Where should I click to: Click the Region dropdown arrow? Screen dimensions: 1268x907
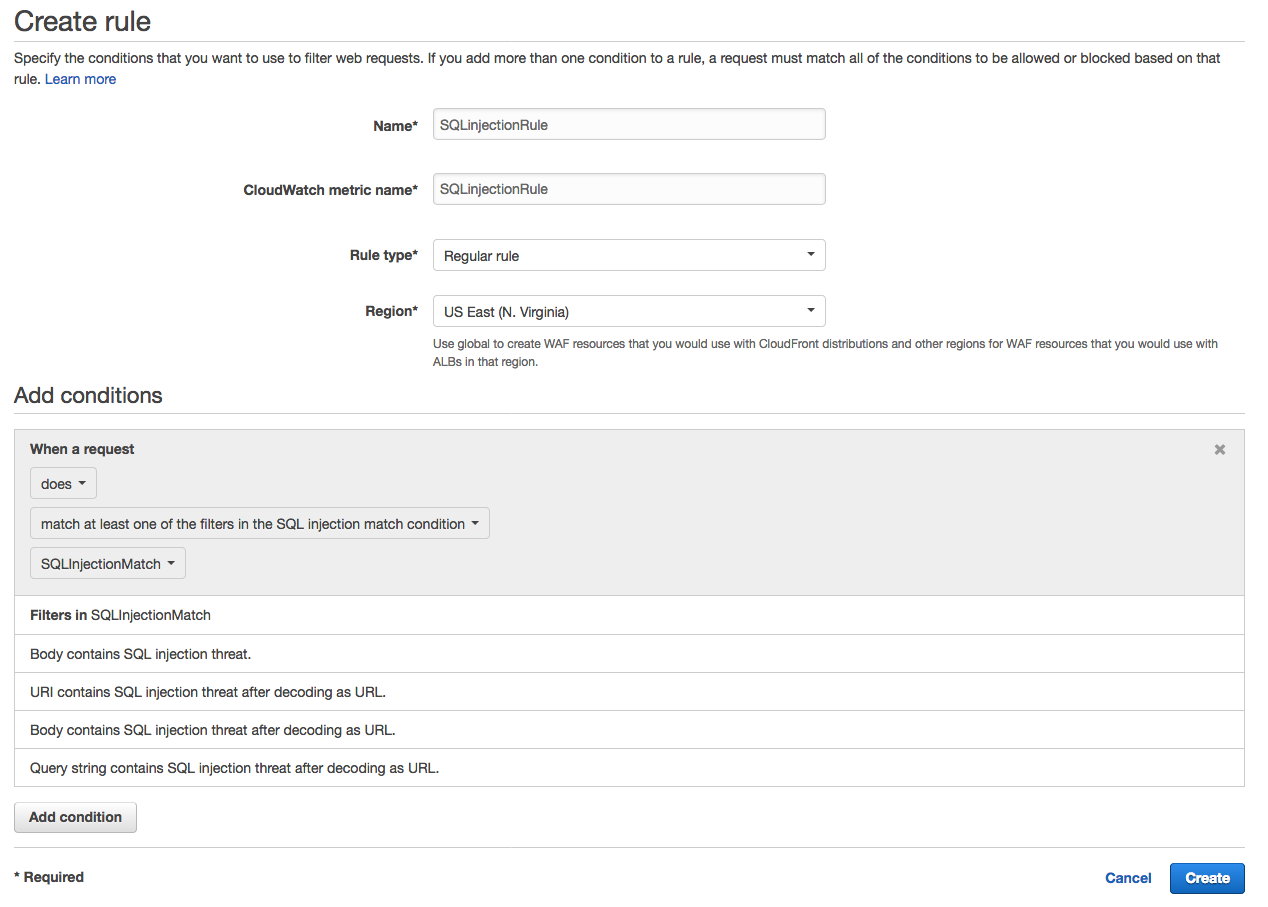pos(811,311)
